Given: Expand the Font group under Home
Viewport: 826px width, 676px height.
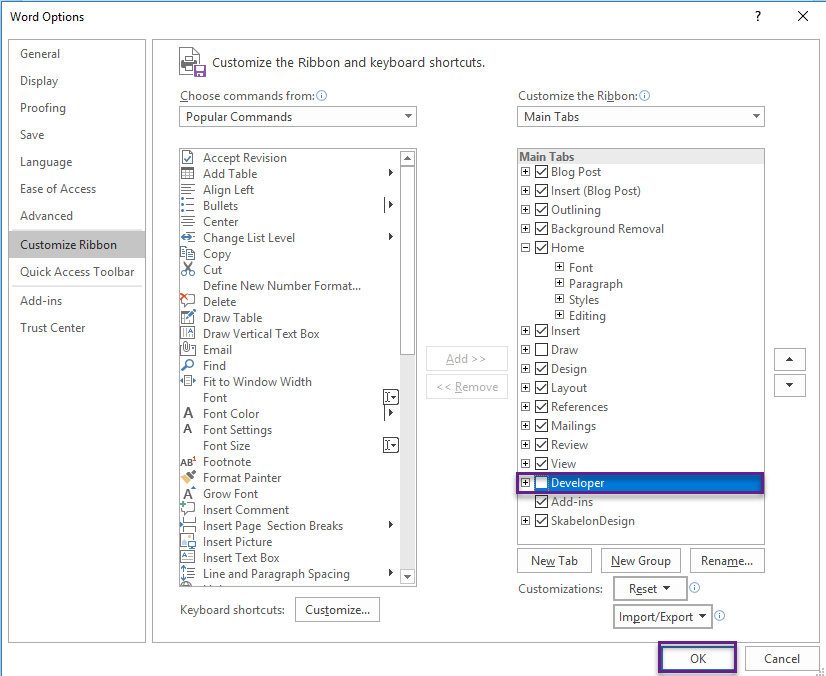Looking at the screenshot, I should (559, 267).
